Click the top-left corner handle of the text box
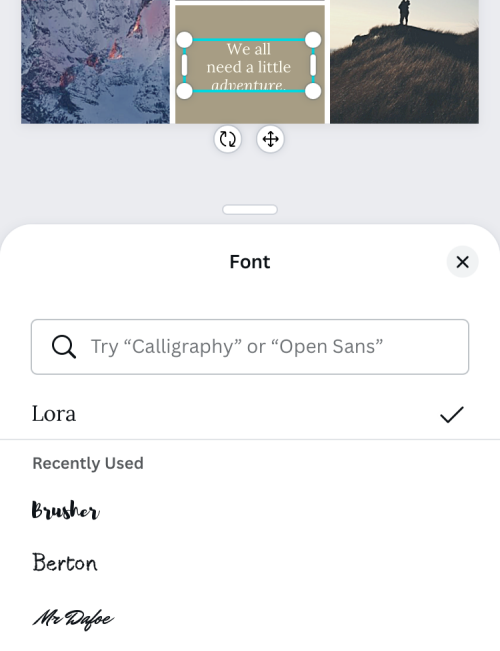 185,40
